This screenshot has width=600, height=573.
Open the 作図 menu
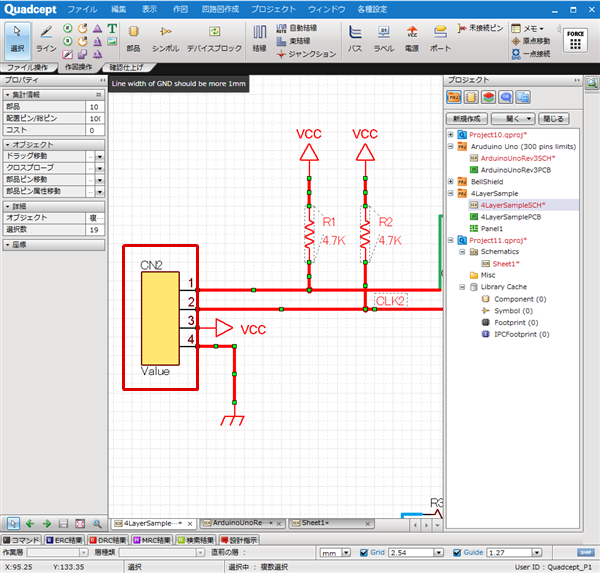(180, 8)
